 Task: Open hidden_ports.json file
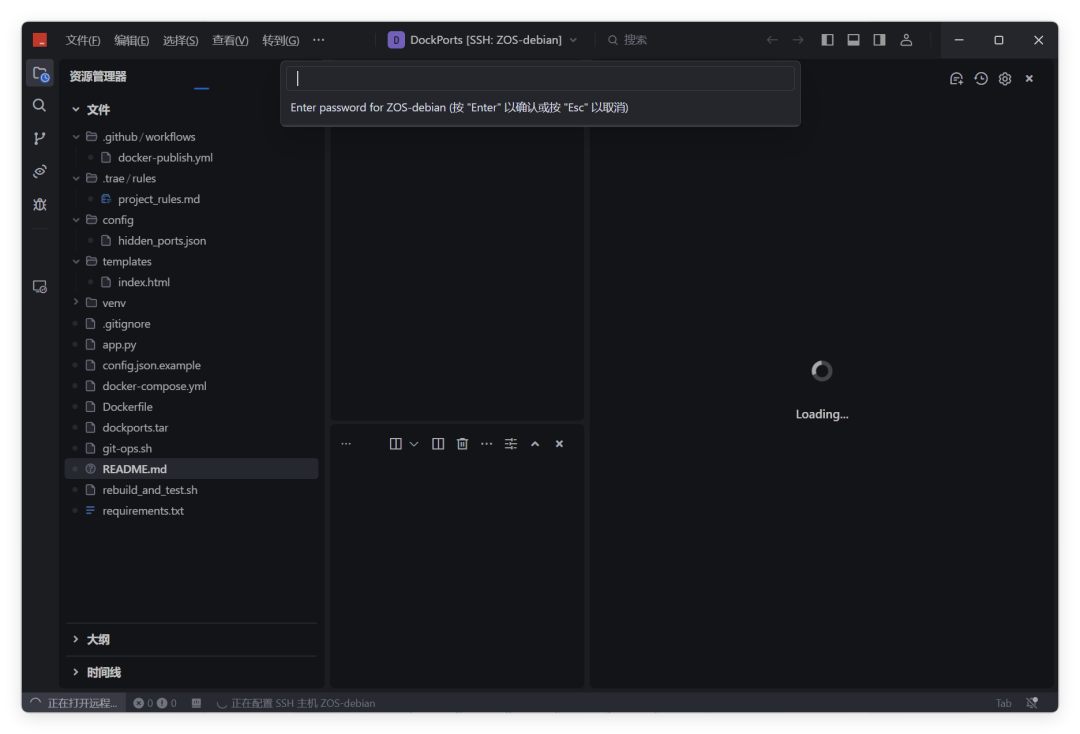point(161,240)
